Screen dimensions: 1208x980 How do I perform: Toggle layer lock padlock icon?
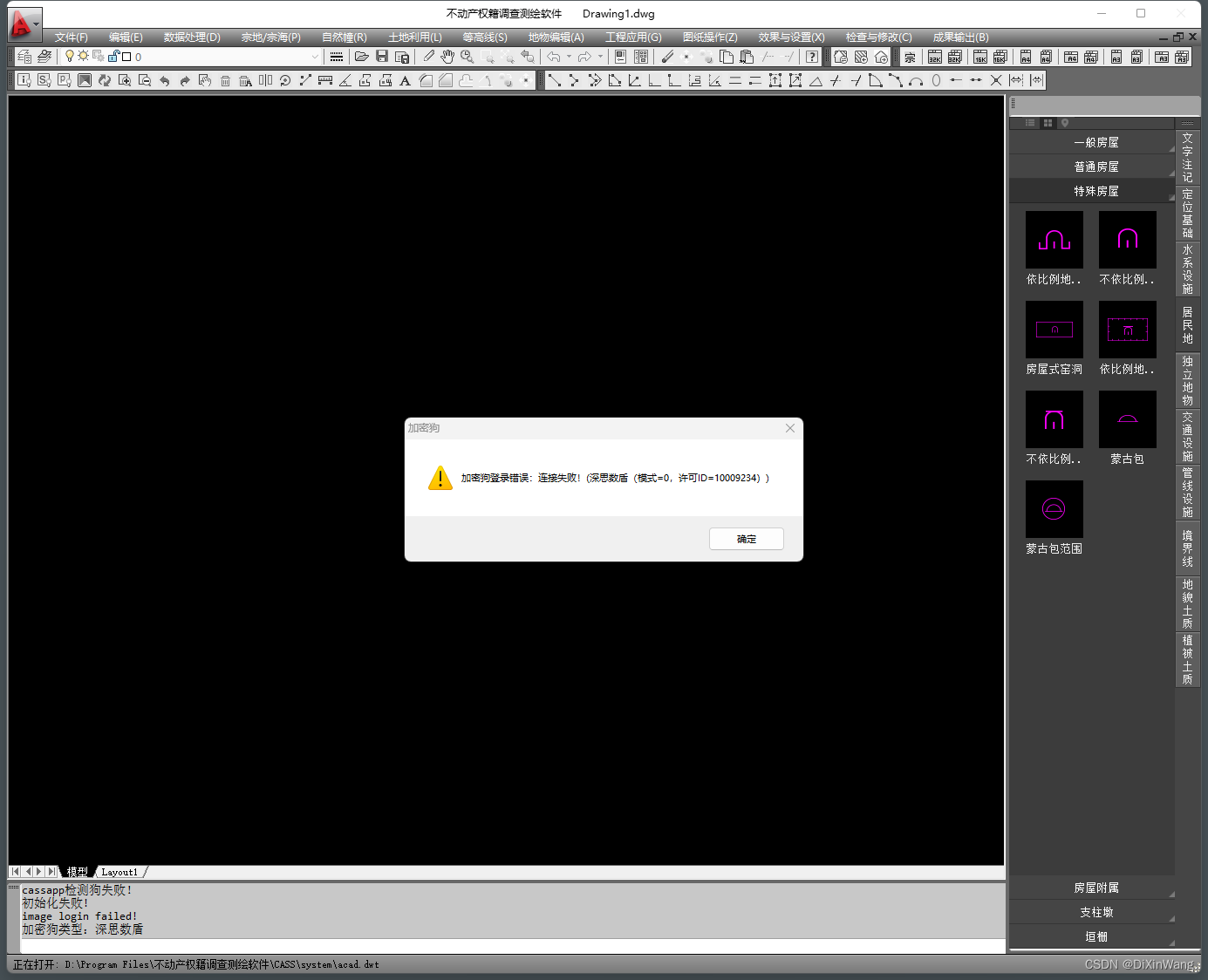(113, 56)
